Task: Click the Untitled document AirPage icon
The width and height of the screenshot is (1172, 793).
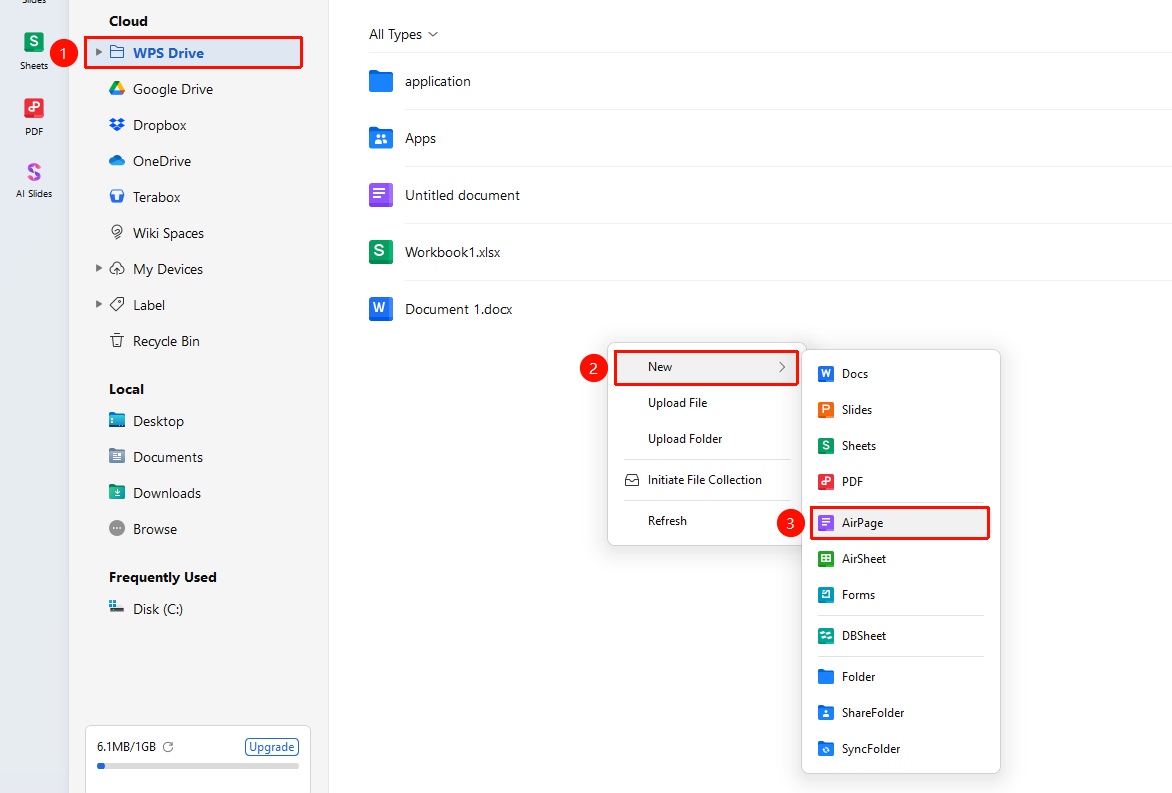Action: click(380, 195)
